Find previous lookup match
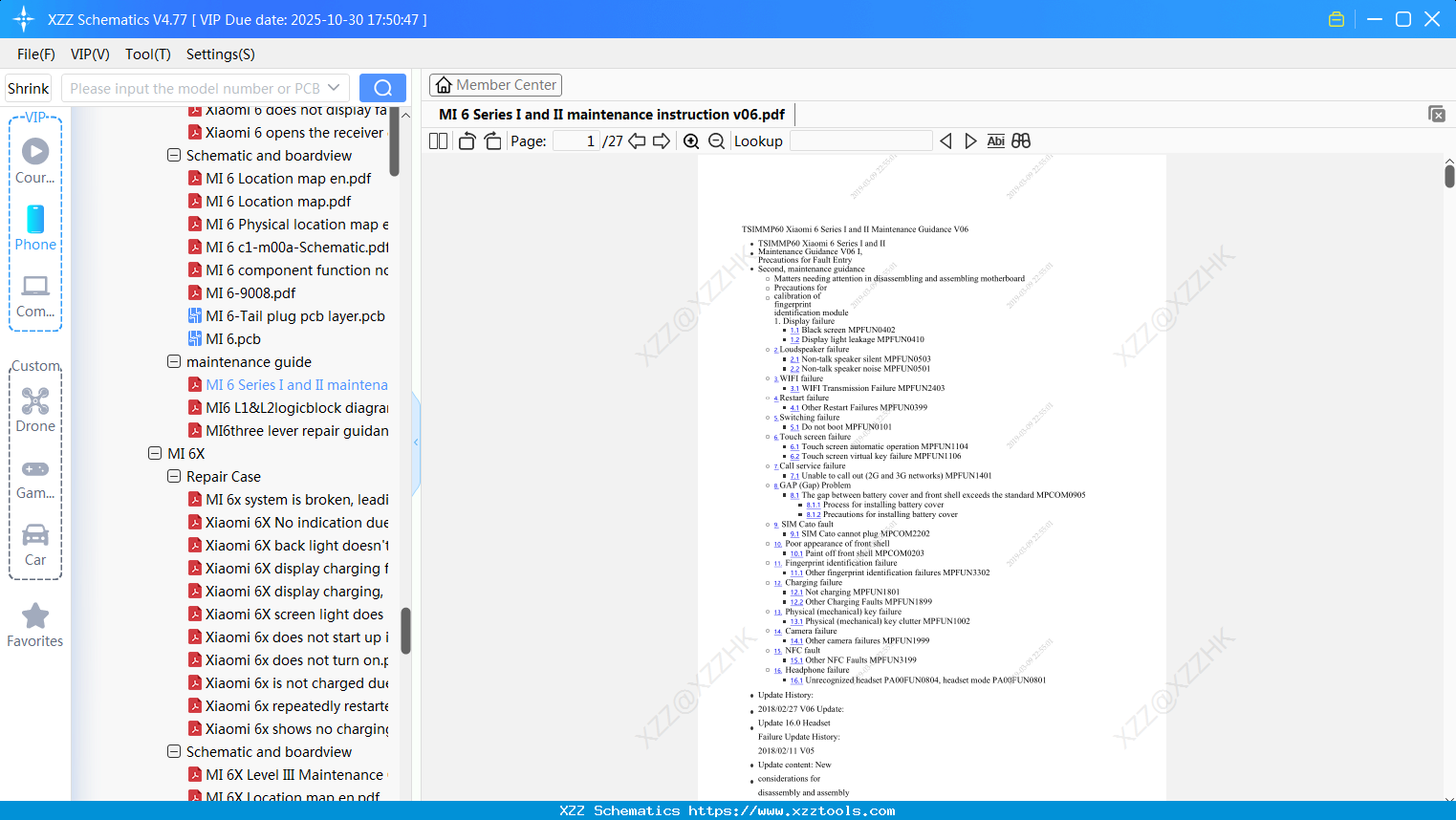 coord(945,141)
